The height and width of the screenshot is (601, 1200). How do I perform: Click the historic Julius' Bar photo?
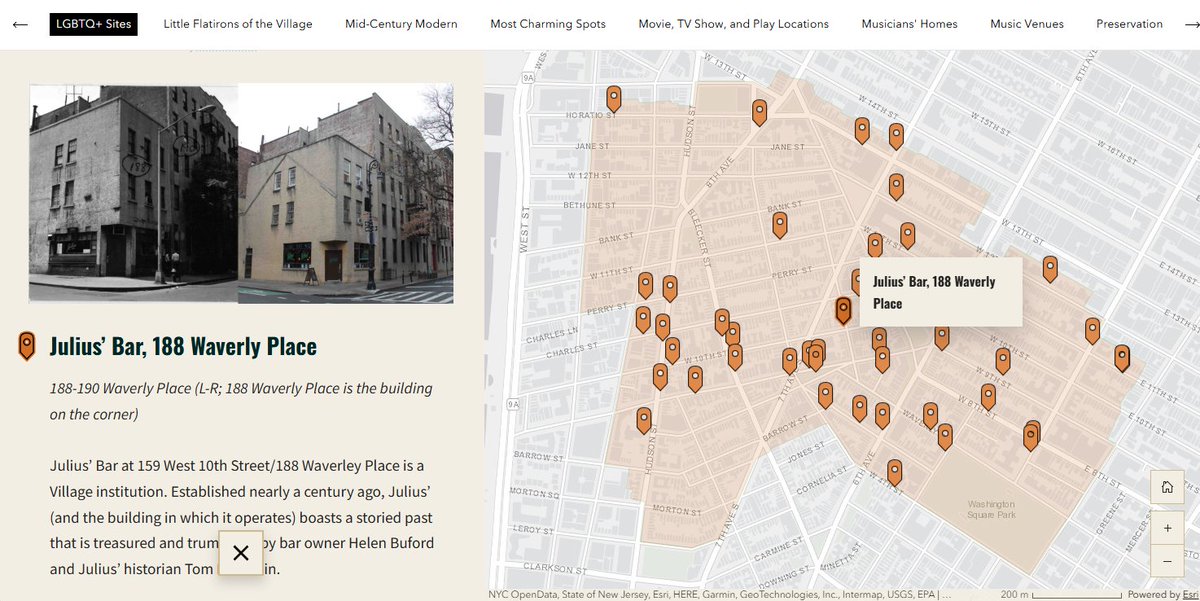point(134,192)
